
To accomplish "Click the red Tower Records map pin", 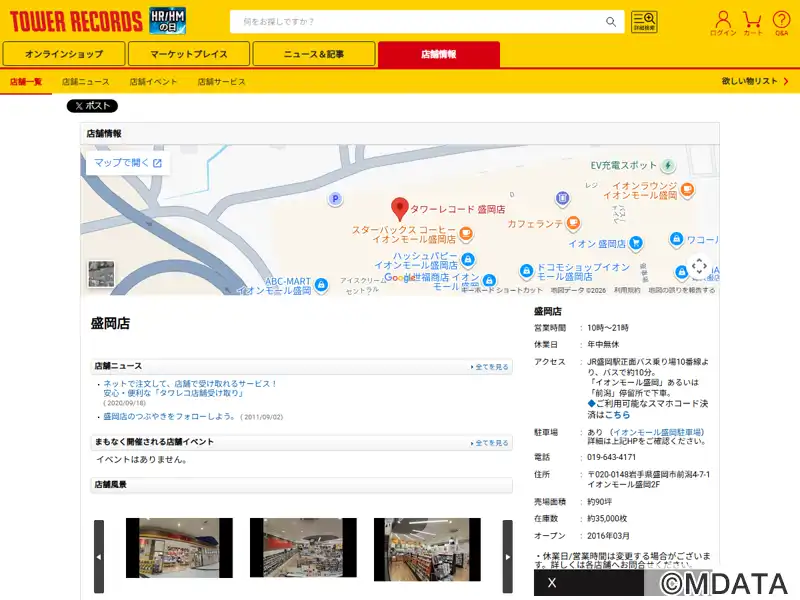I will click(x=399, y=209).
